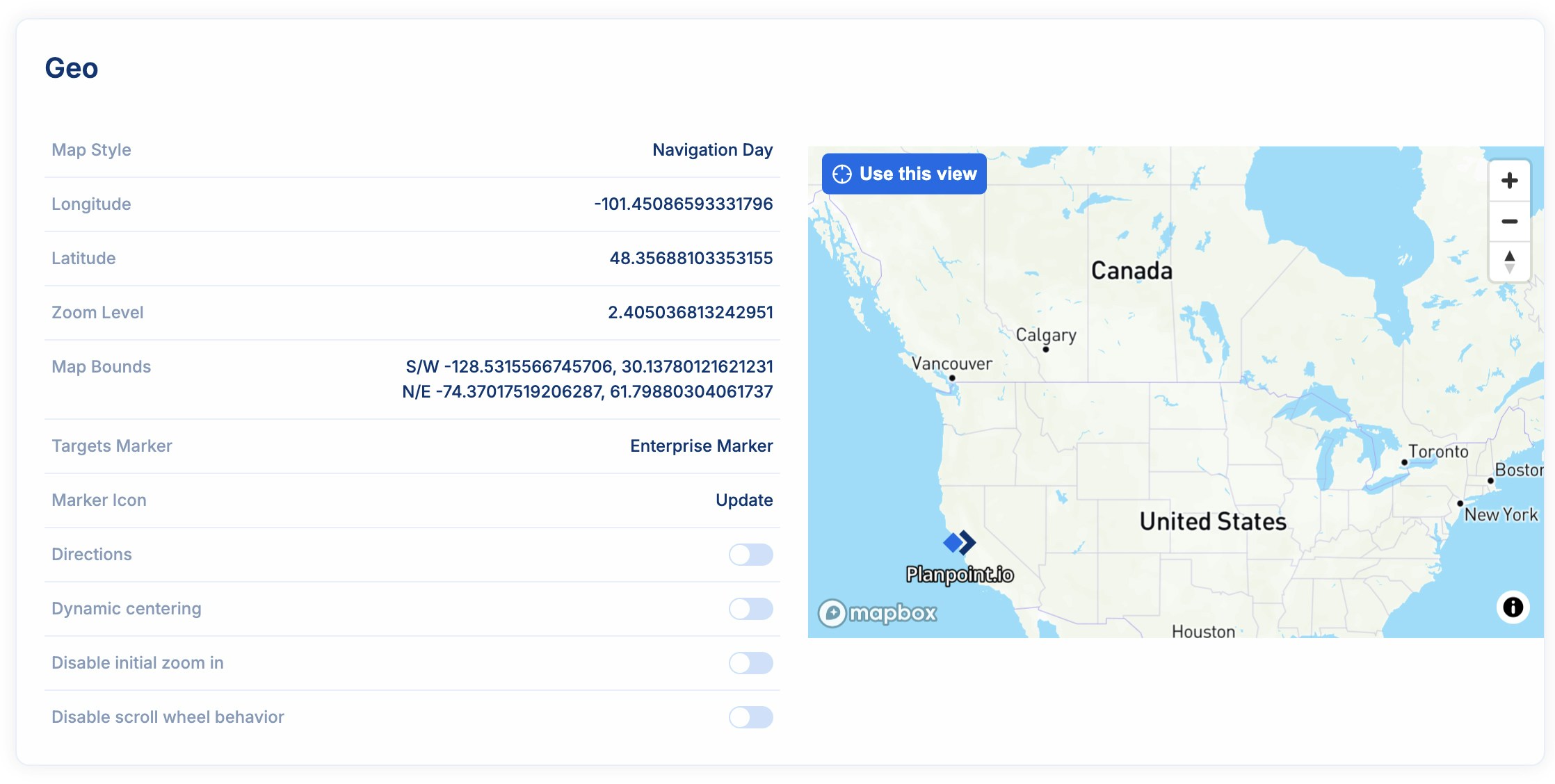1555x784 pixels.
Task: Click the Calgary city label on map
Action: click(x=1046, y=335)
